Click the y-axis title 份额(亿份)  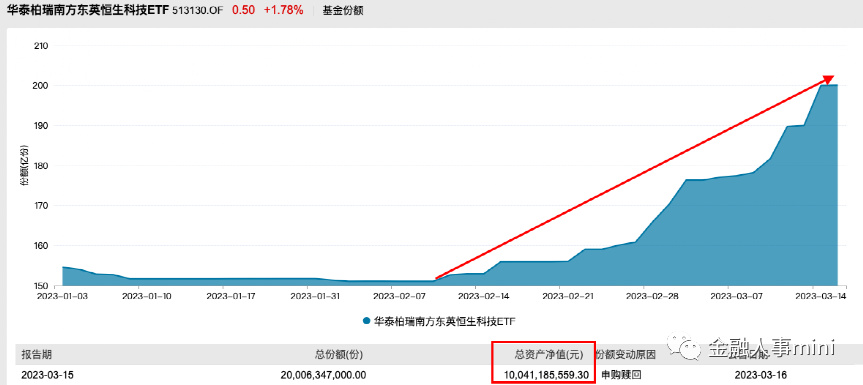24,166
